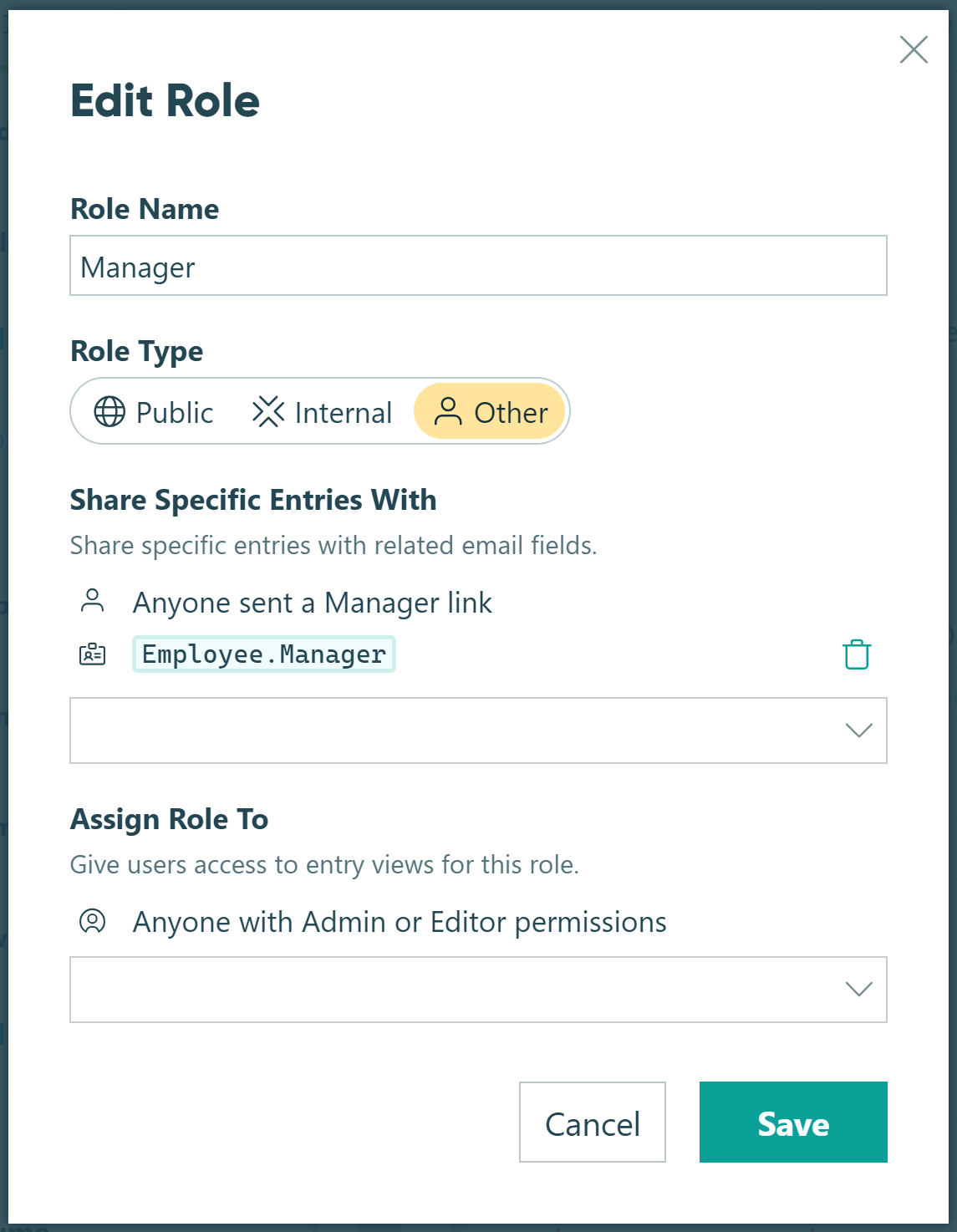This screenshot has width=957, height=1232.
Task: Select the Employee.Manager field chip
Action: [x=263, y=654]
